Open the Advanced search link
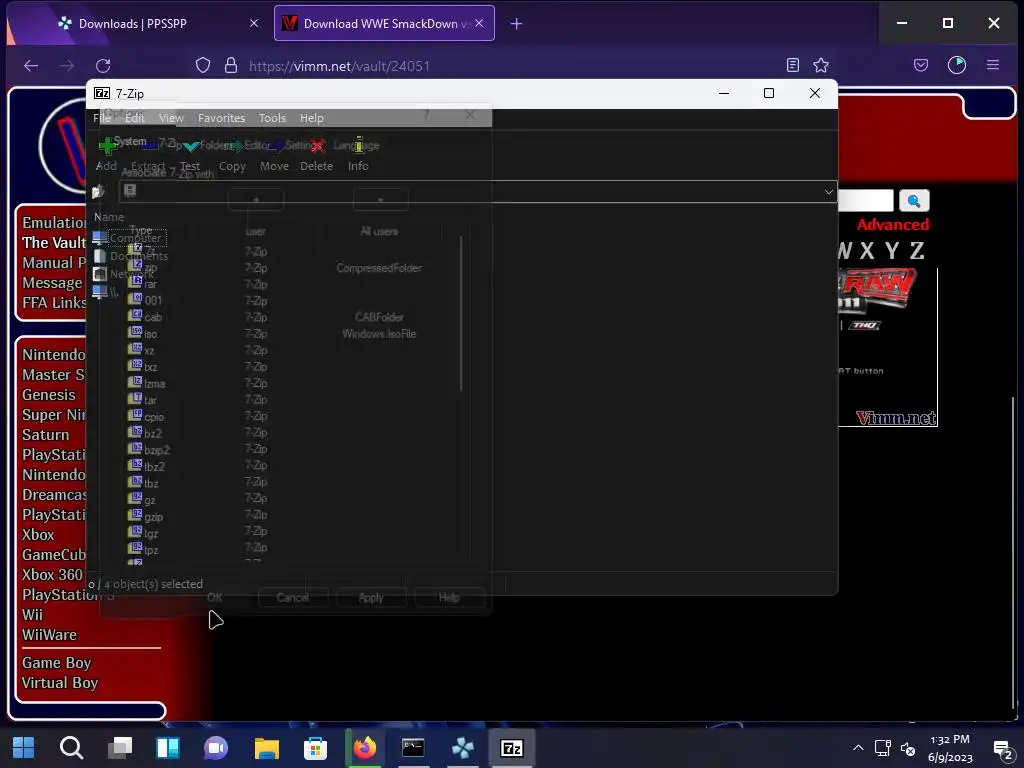The width and height of the screenshot is (1024, 768). 893,225
